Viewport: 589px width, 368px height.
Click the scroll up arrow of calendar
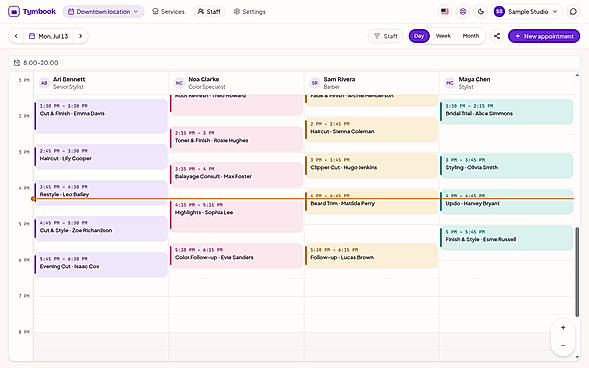[577, 75]
